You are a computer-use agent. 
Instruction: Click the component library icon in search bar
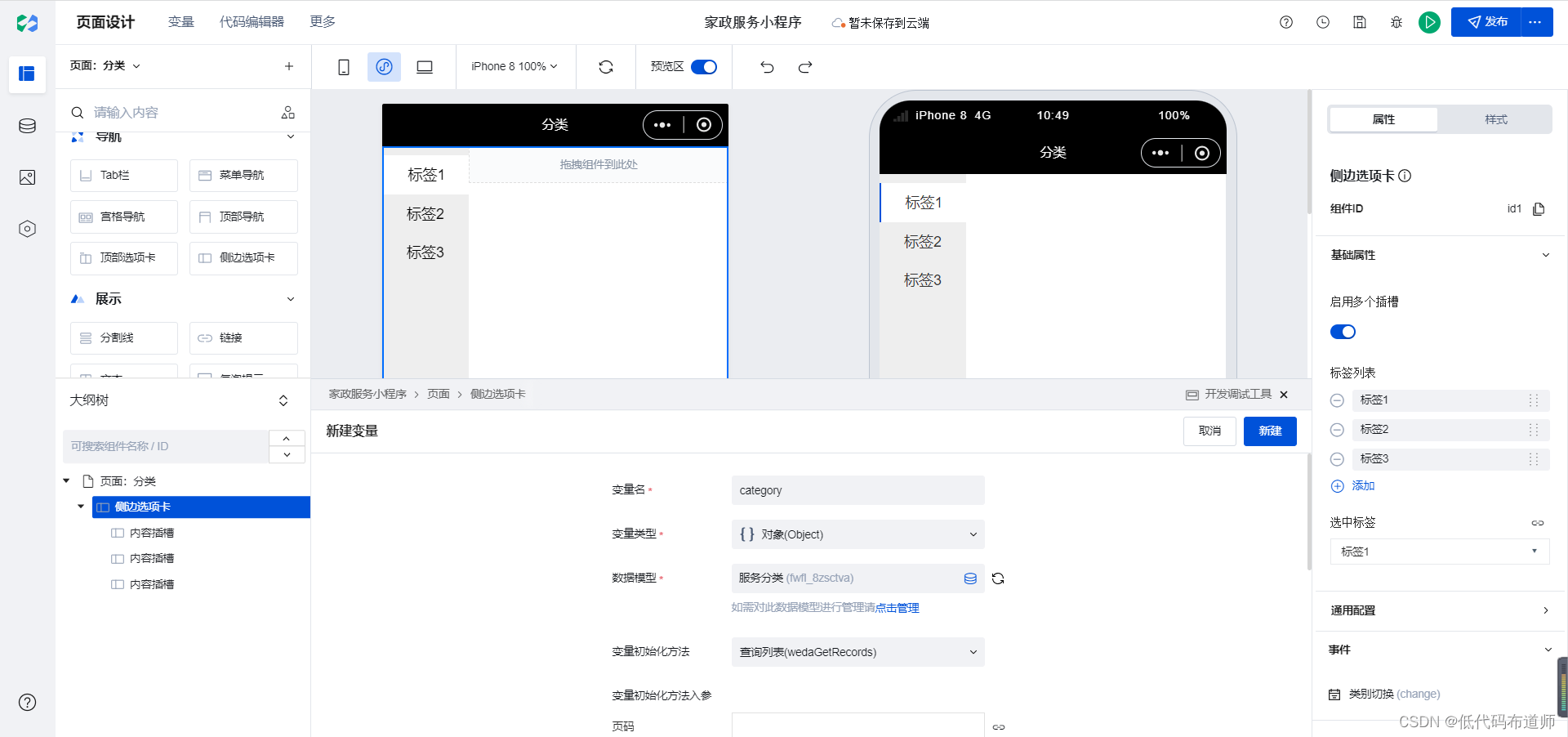[288, 113]
